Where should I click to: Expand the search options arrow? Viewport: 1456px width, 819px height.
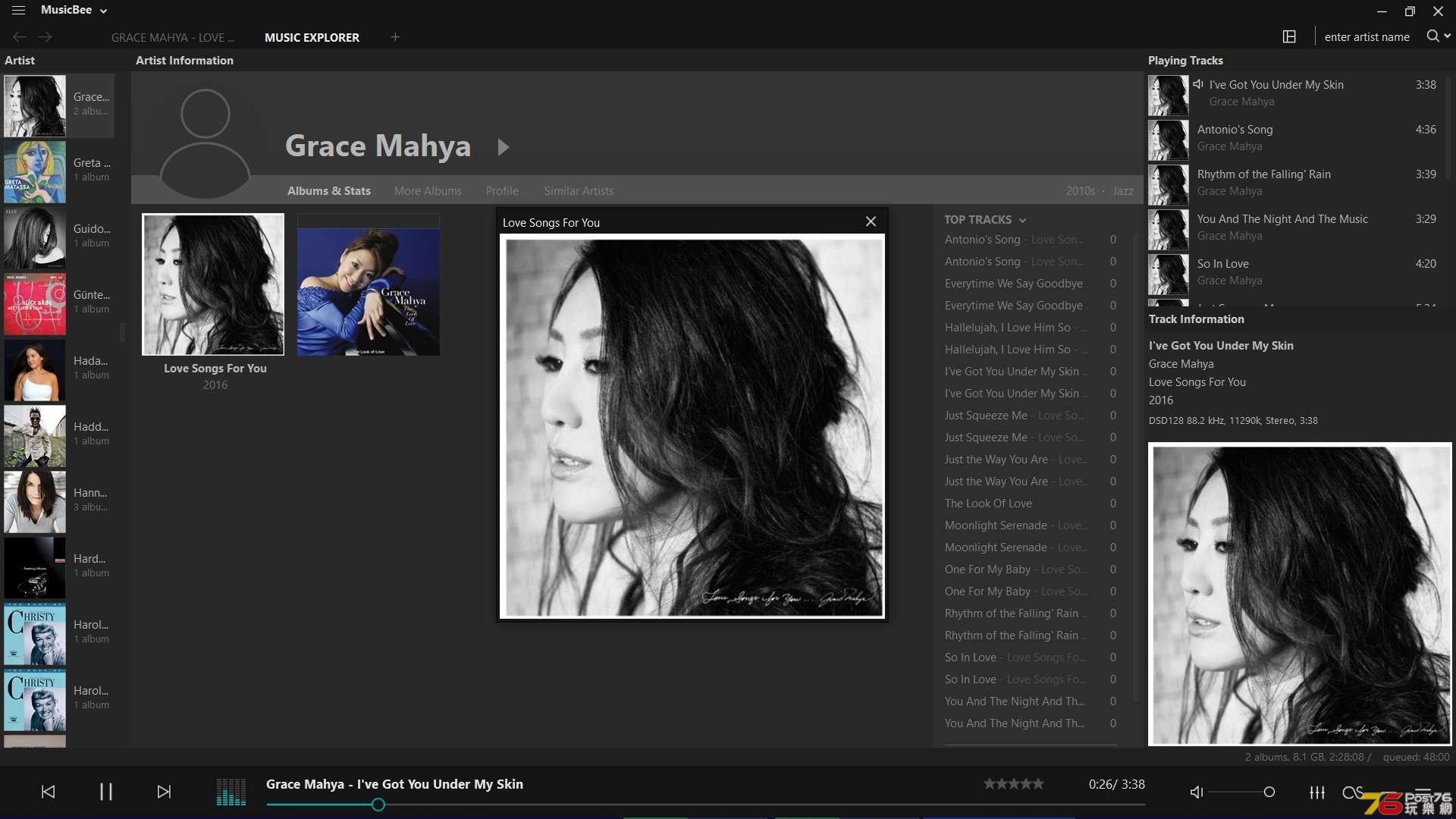click(x=1448, y=36)
